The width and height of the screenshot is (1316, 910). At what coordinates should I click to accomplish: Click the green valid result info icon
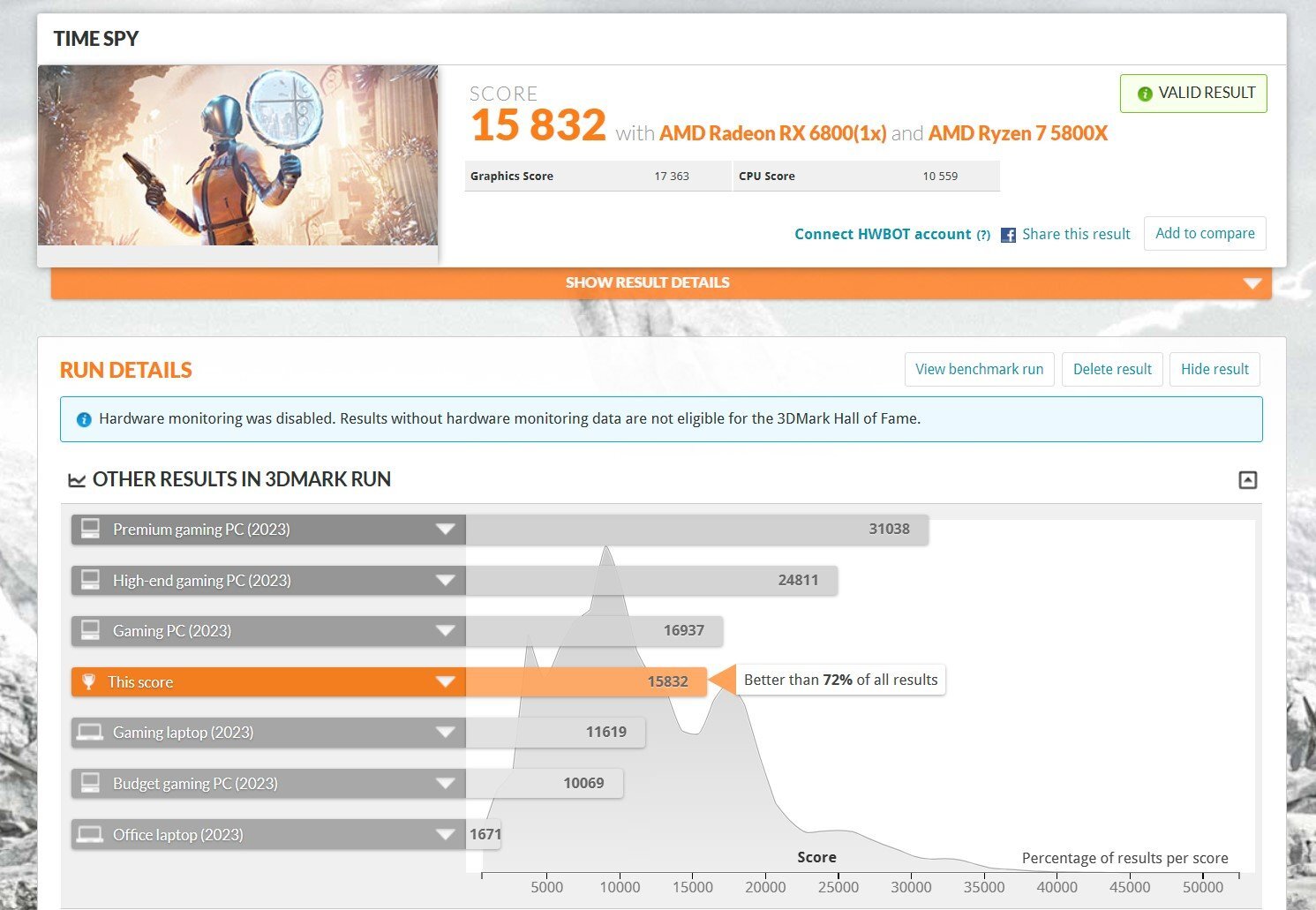pos(1145,94)
